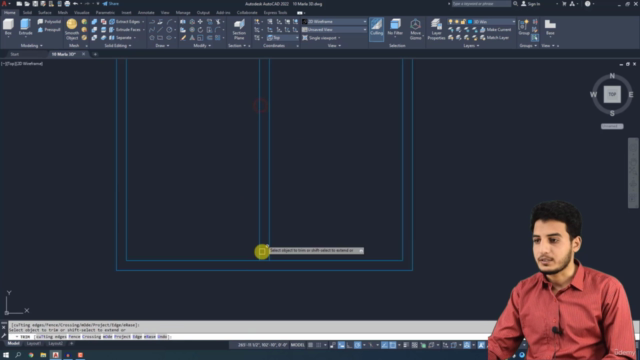640x360 pixels.
Task: Open the Single viewport dropdown
Action: tap(321, 38)
